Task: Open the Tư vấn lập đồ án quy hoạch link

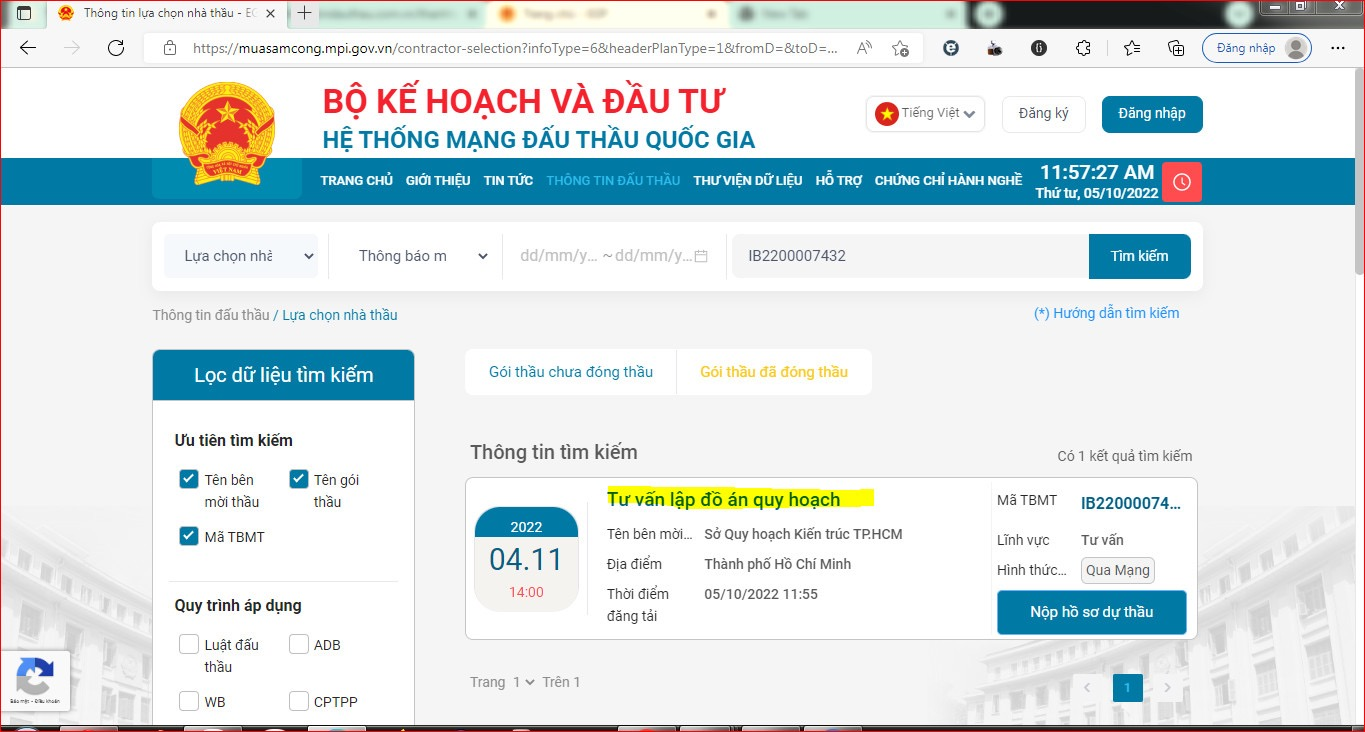Action: tap(724, 499)
